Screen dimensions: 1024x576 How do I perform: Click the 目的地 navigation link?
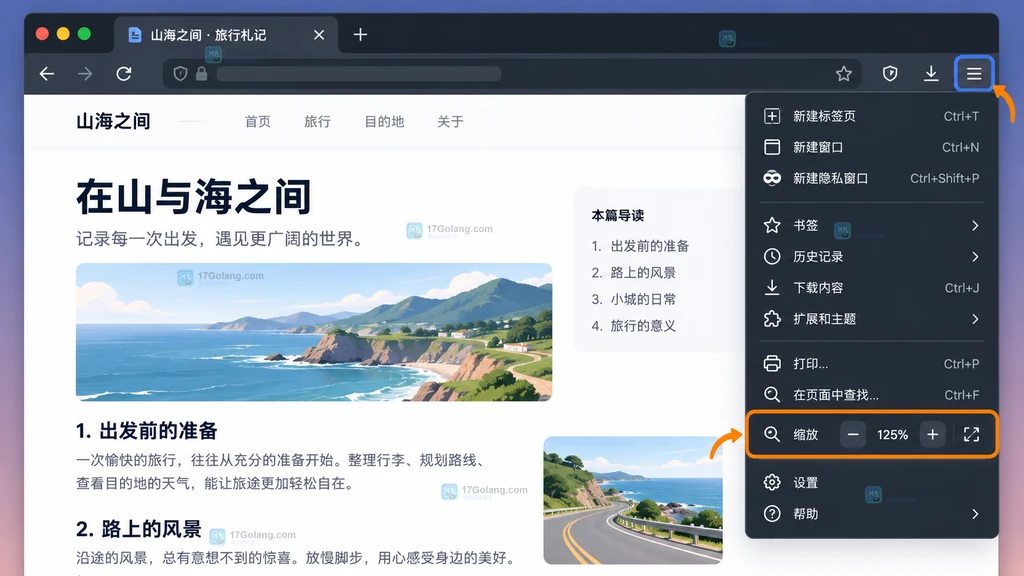[x=384, y=121]
